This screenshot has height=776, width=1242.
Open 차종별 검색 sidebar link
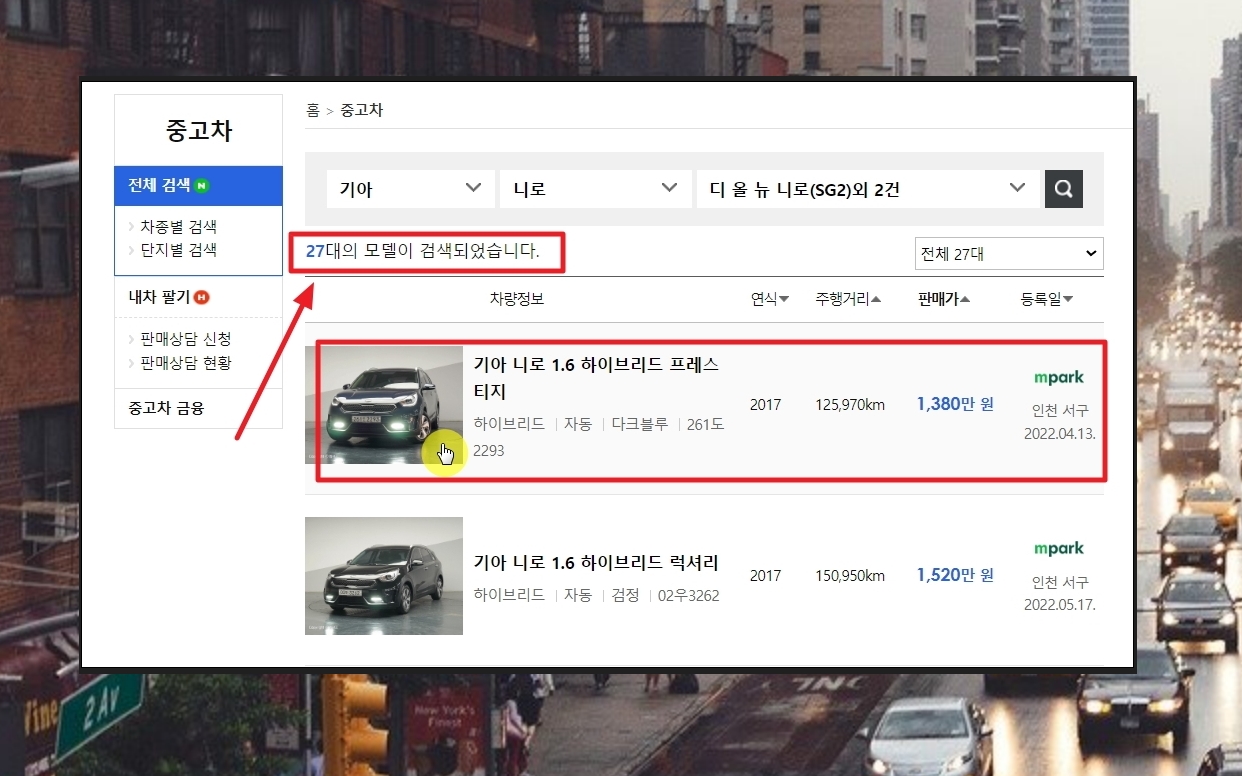[178, 227]
